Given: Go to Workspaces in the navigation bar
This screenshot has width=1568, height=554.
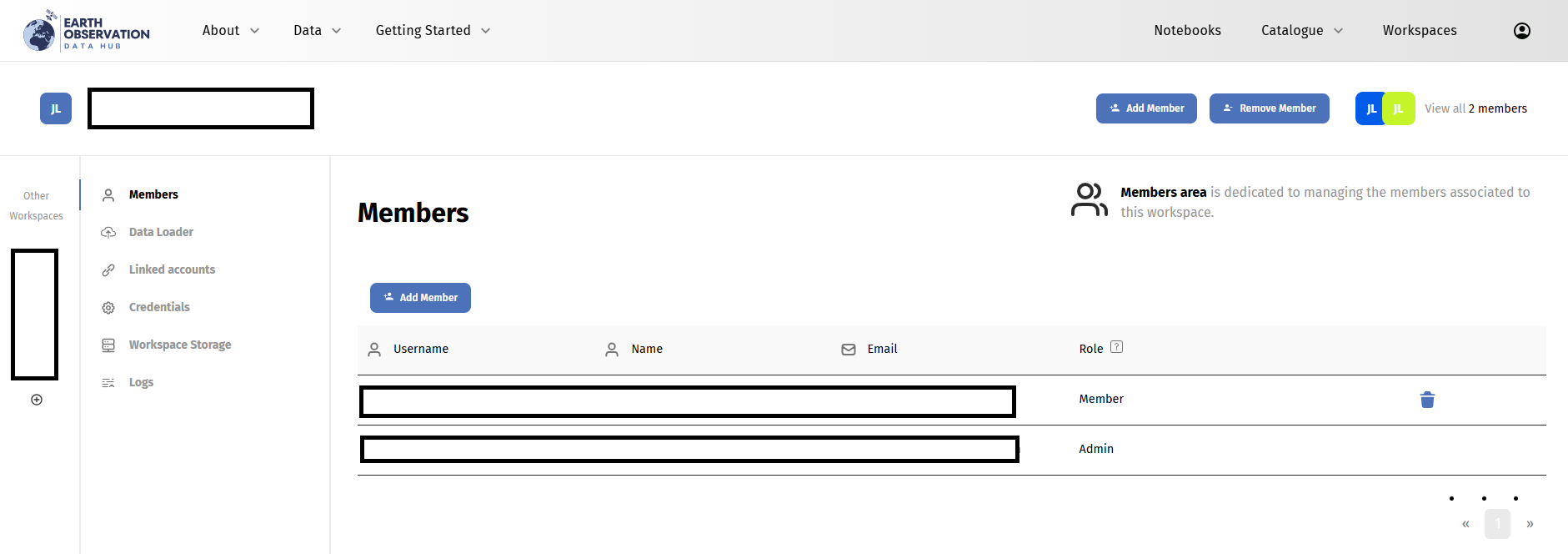Looking at the screenshot, I should click(1420, 31).
